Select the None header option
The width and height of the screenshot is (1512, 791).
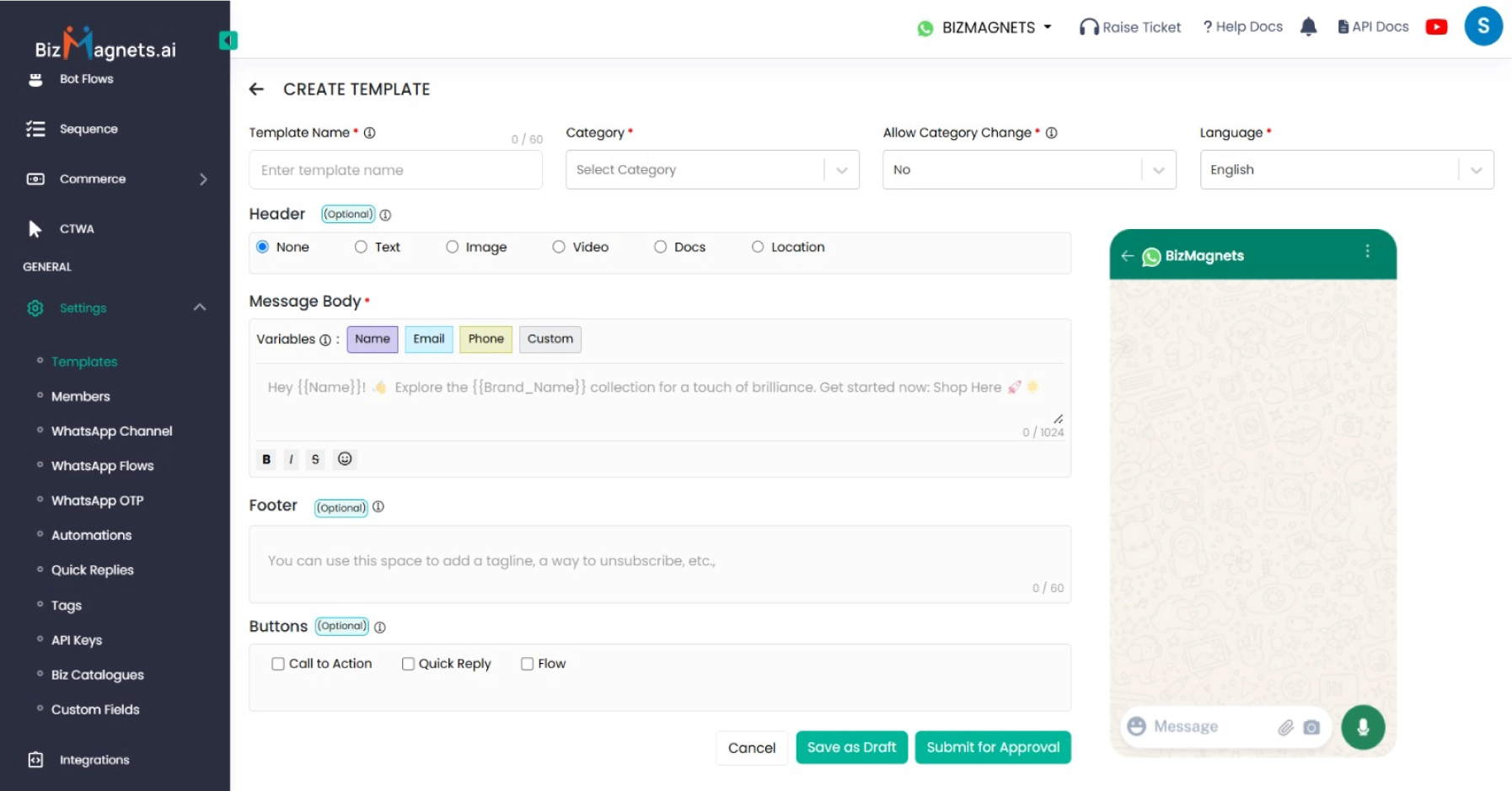tap(263, 247)
